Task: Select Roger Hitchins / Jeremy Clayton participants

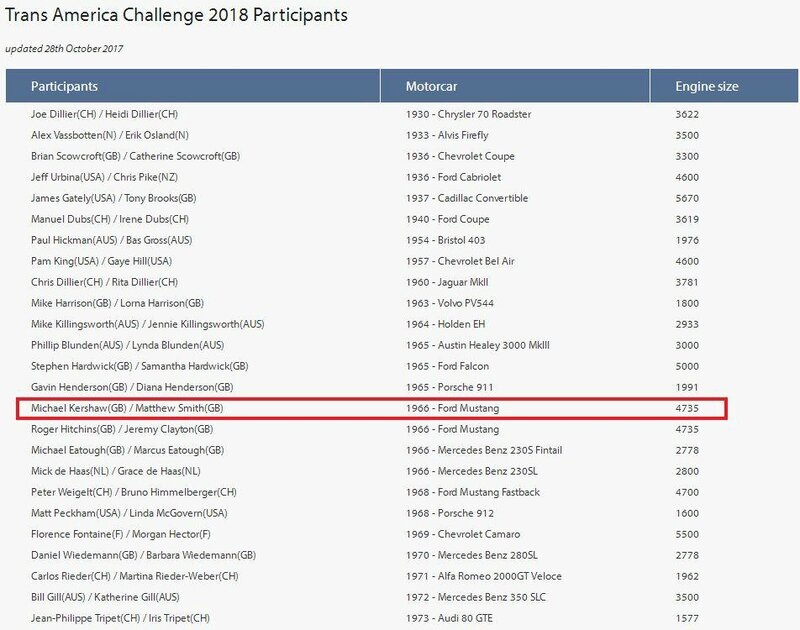Action: 122,429
